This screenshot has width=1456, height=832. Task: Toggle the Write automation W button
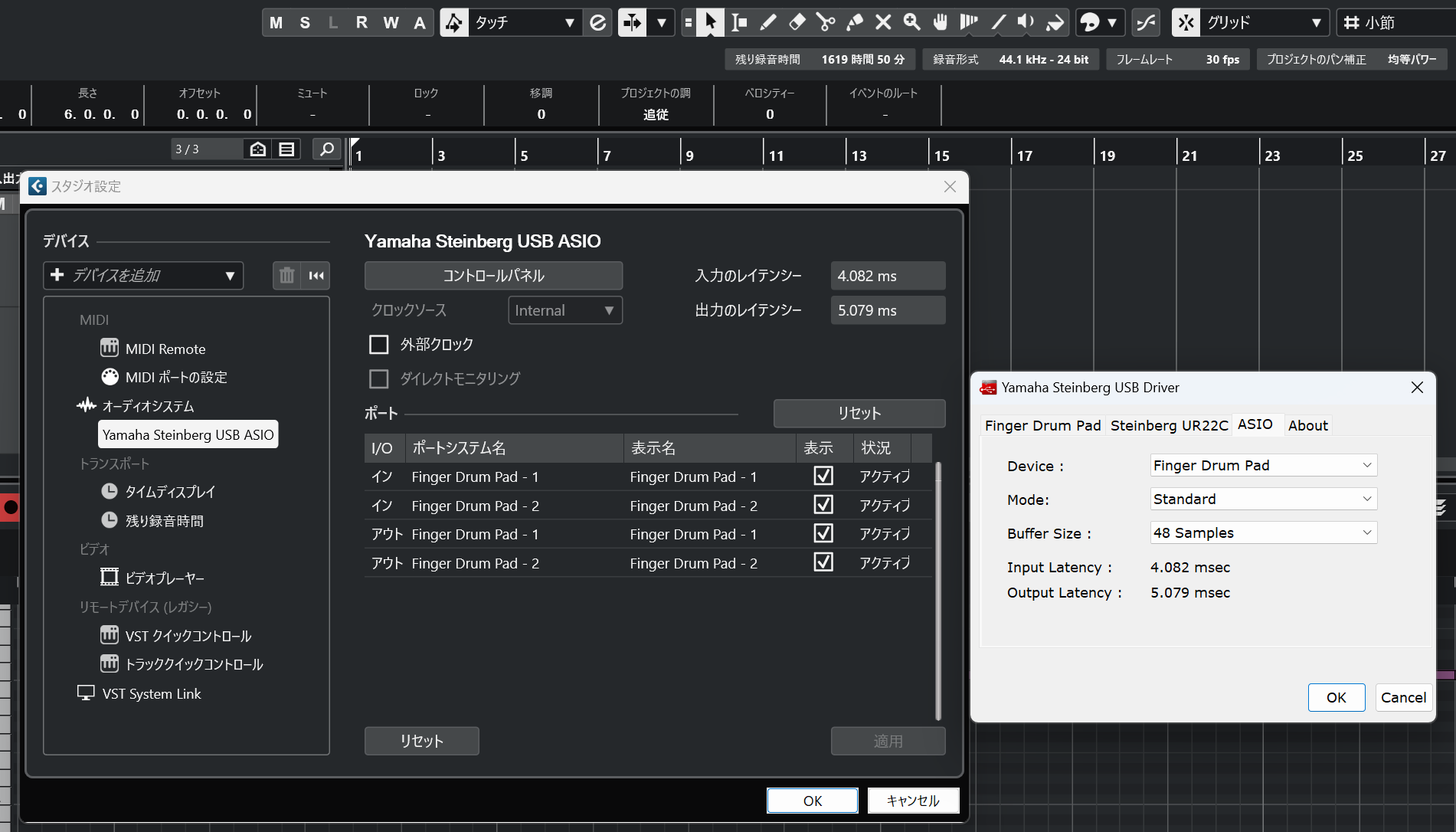pyautogui.click(x=391, y=22)
